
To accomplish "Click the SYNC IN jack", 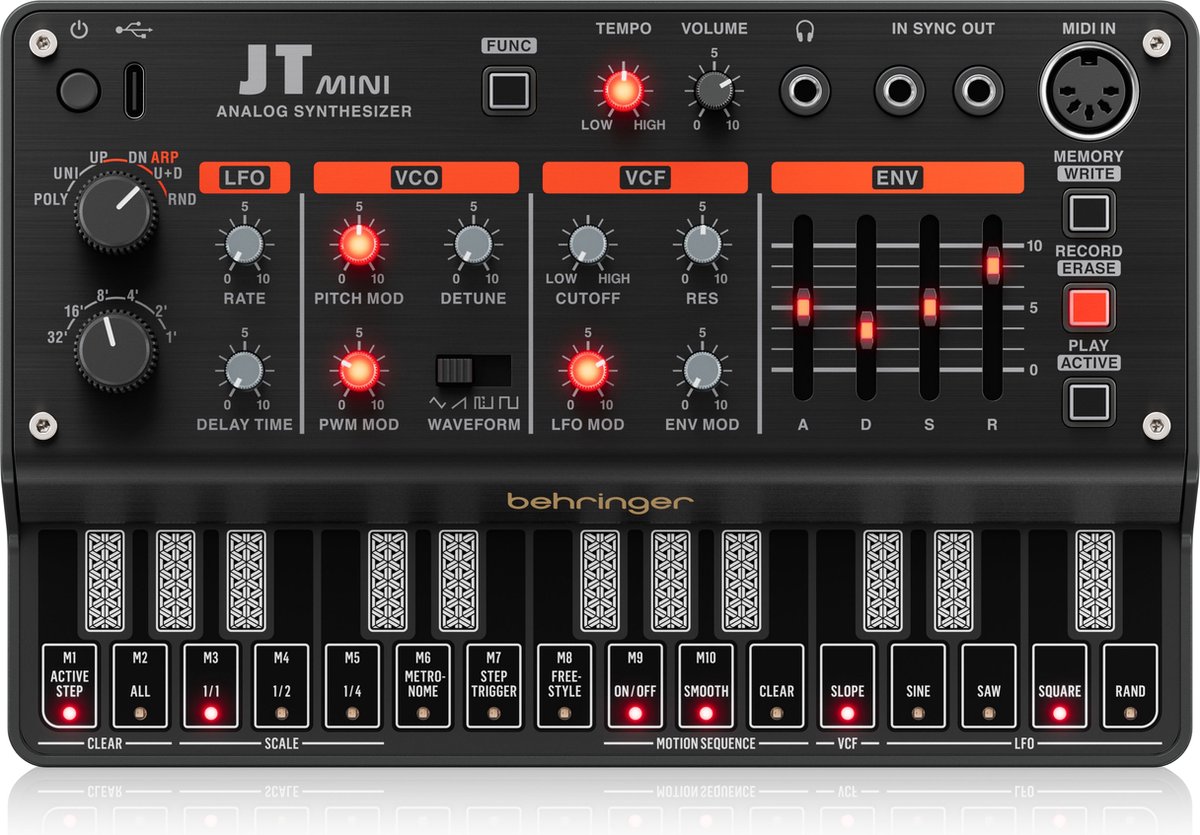I will tap(899, 92).
